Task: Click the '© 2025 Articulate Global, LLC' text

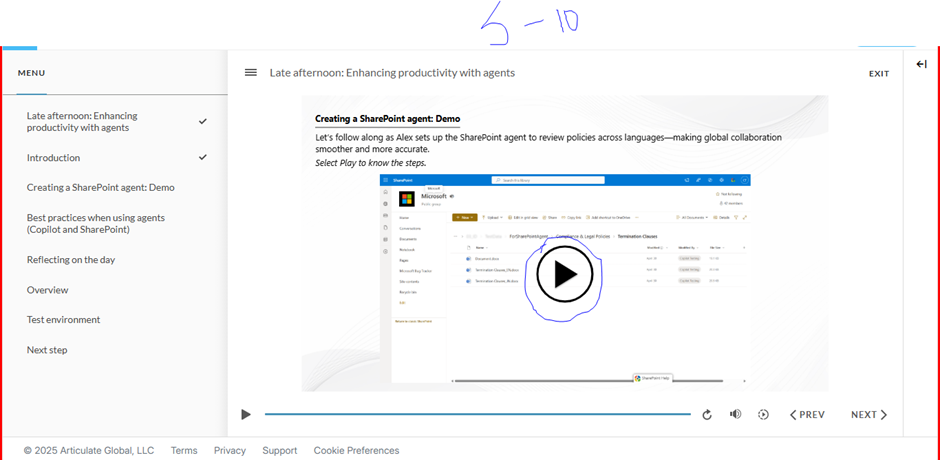Action: coord(89,450)
